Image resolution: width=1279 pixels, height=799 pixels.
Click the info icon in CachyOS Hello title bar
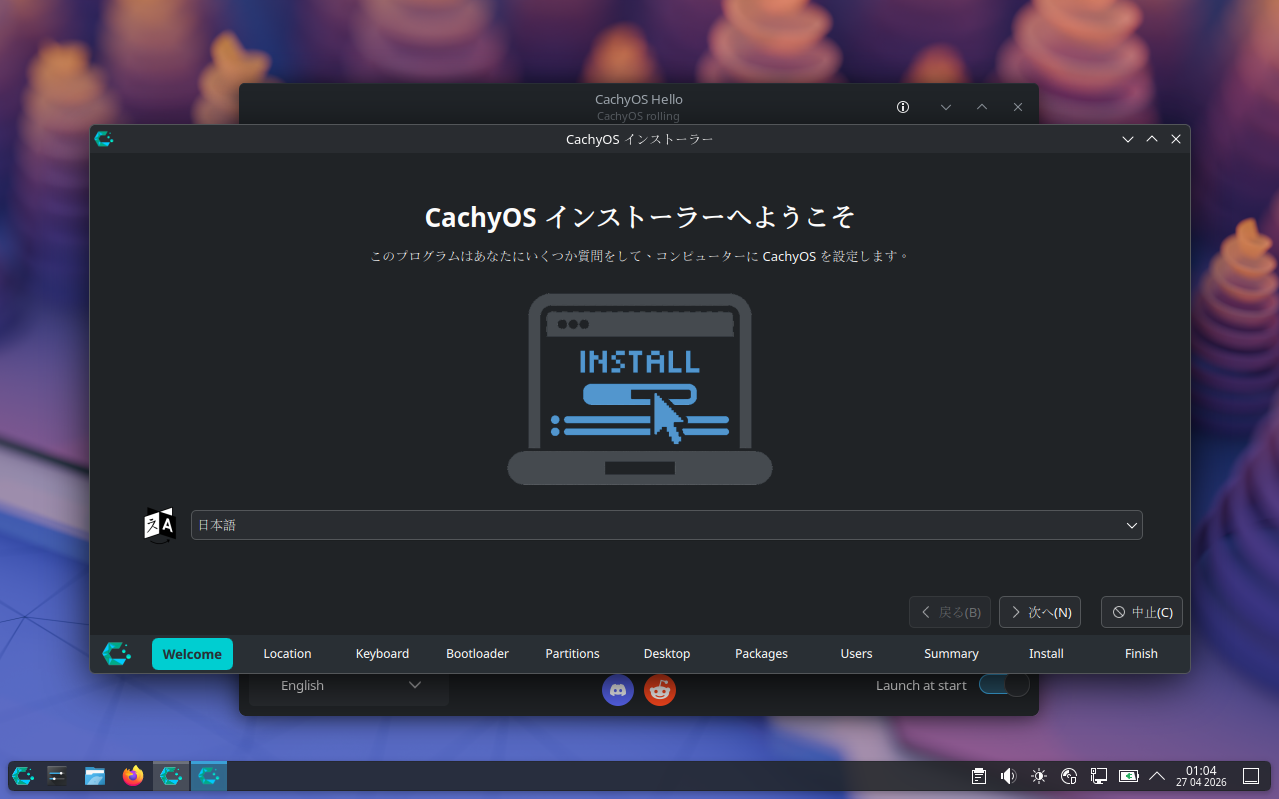pos(903,107)
